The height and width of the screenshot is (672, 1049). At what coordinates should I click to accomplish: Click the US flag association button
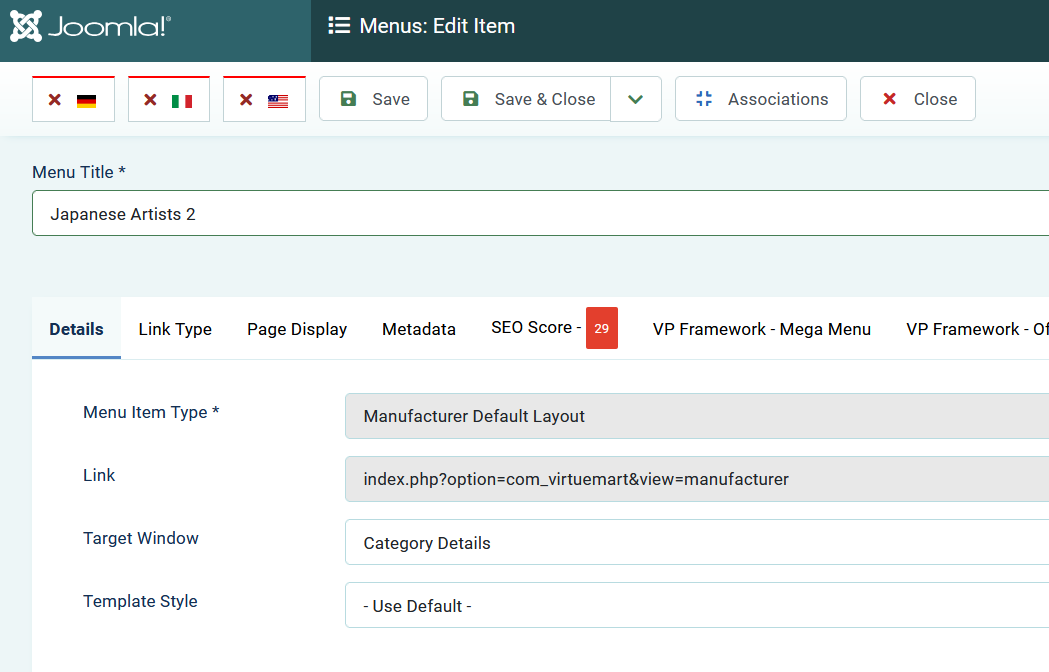coord(264,100)
